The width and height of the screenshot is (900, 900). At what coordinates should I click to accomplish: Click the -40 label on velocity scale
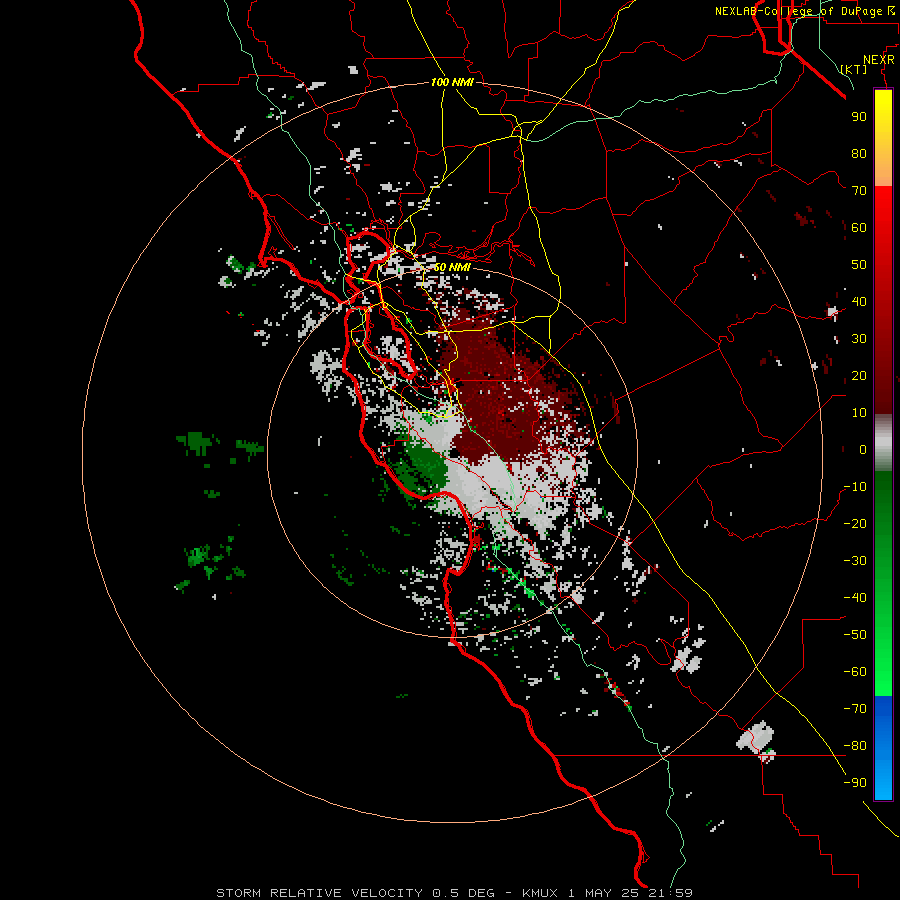coord(855,598)
